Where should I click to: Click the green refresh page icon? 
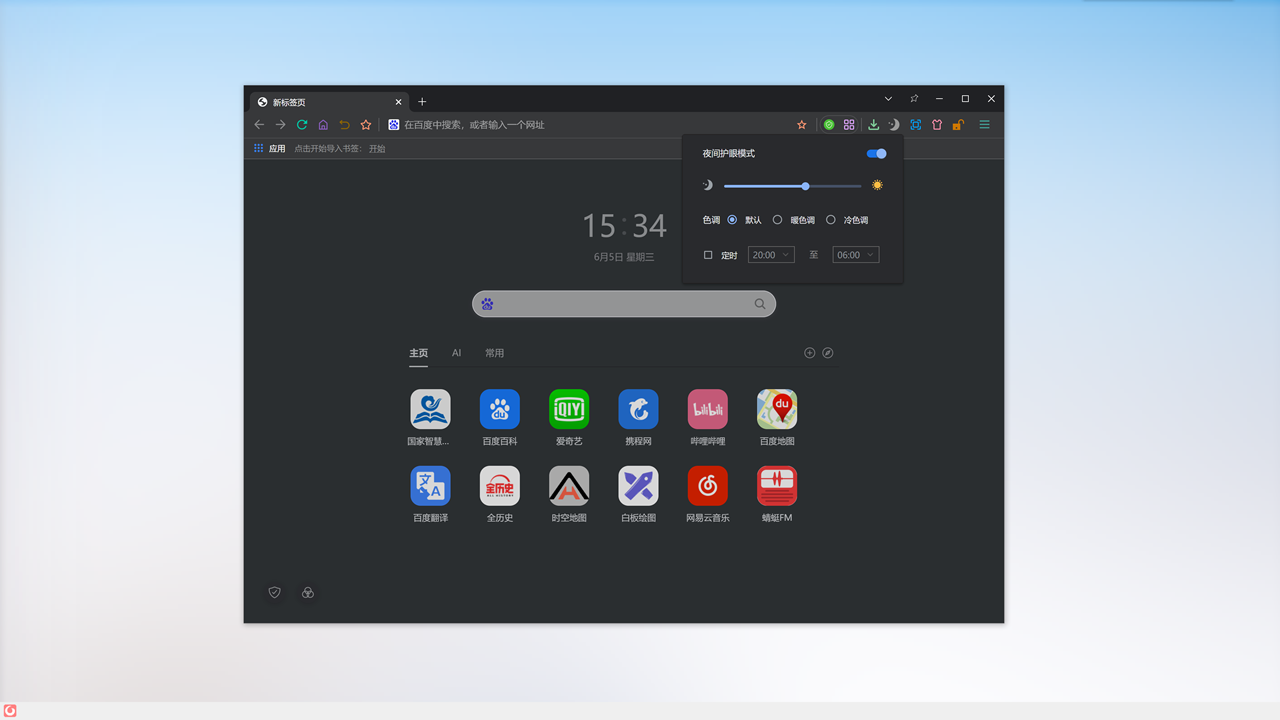(x=302, y=125)
